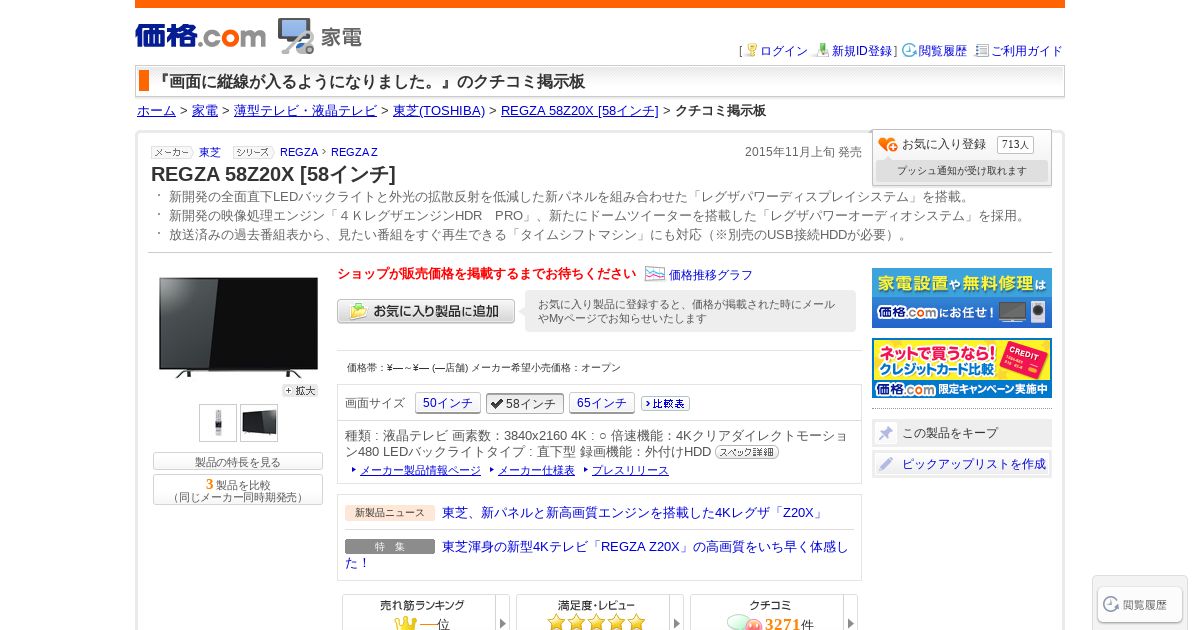Click the 特集 label
This screenshot has width=1200, height=630.
[390, 547]
